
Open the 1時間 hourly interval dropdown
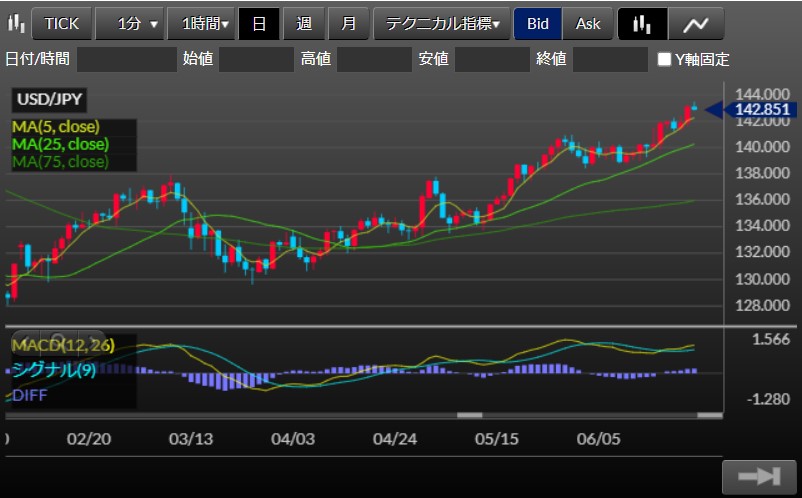[x=201, y=24]
